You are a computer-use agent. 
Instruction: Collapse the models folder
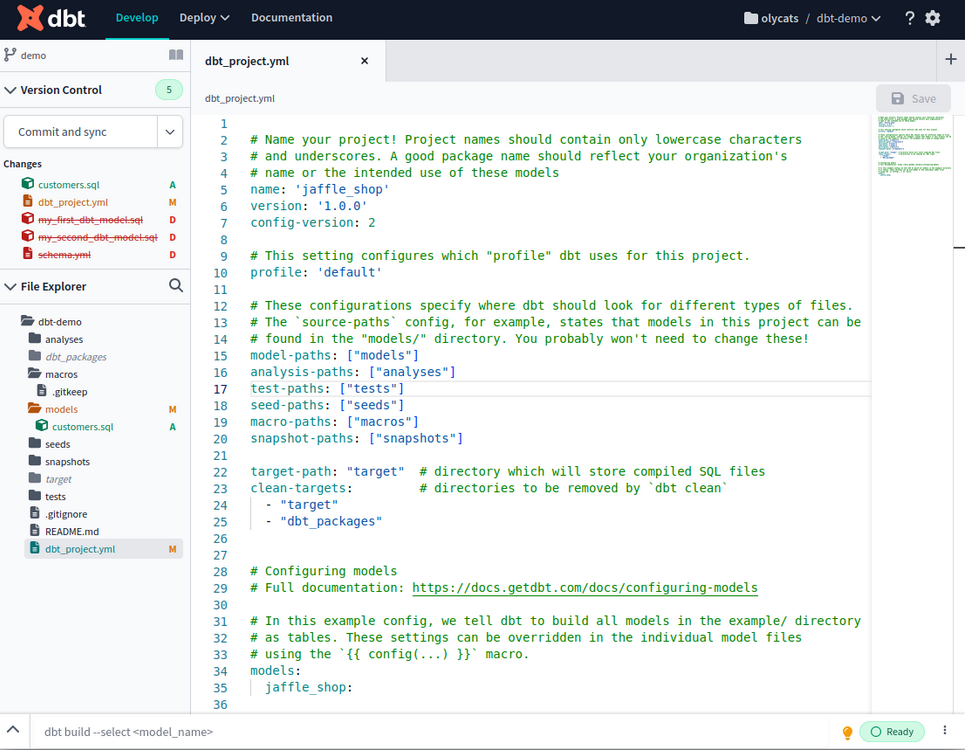click(34, 408)
